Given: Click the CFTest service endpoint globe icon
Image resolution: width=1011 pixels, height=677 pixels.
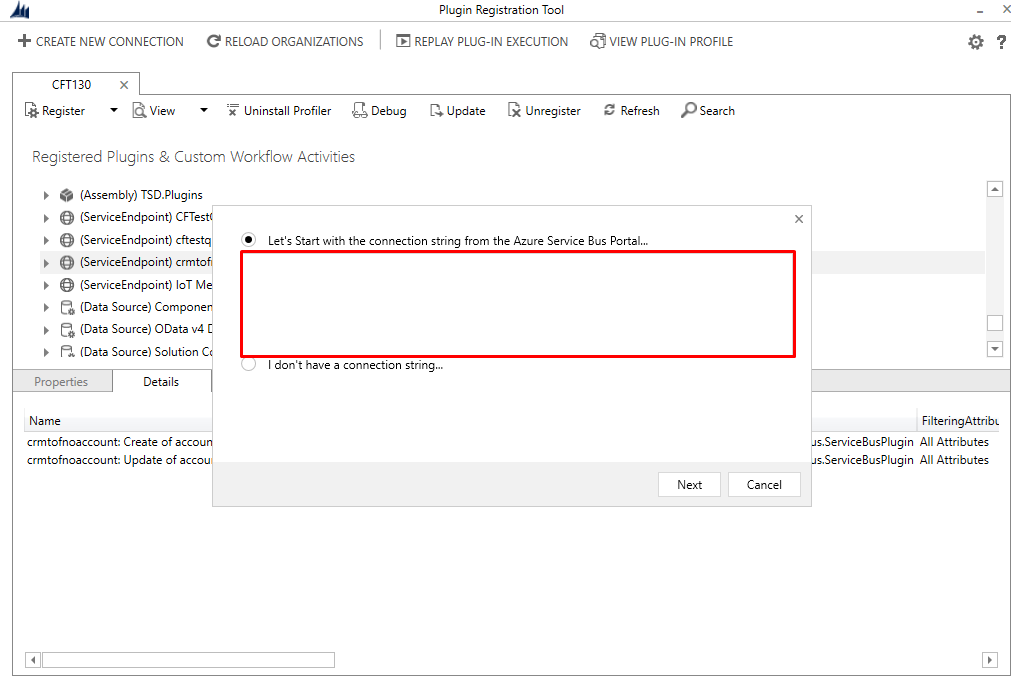Looking at the screenshot, I should 66,217.
